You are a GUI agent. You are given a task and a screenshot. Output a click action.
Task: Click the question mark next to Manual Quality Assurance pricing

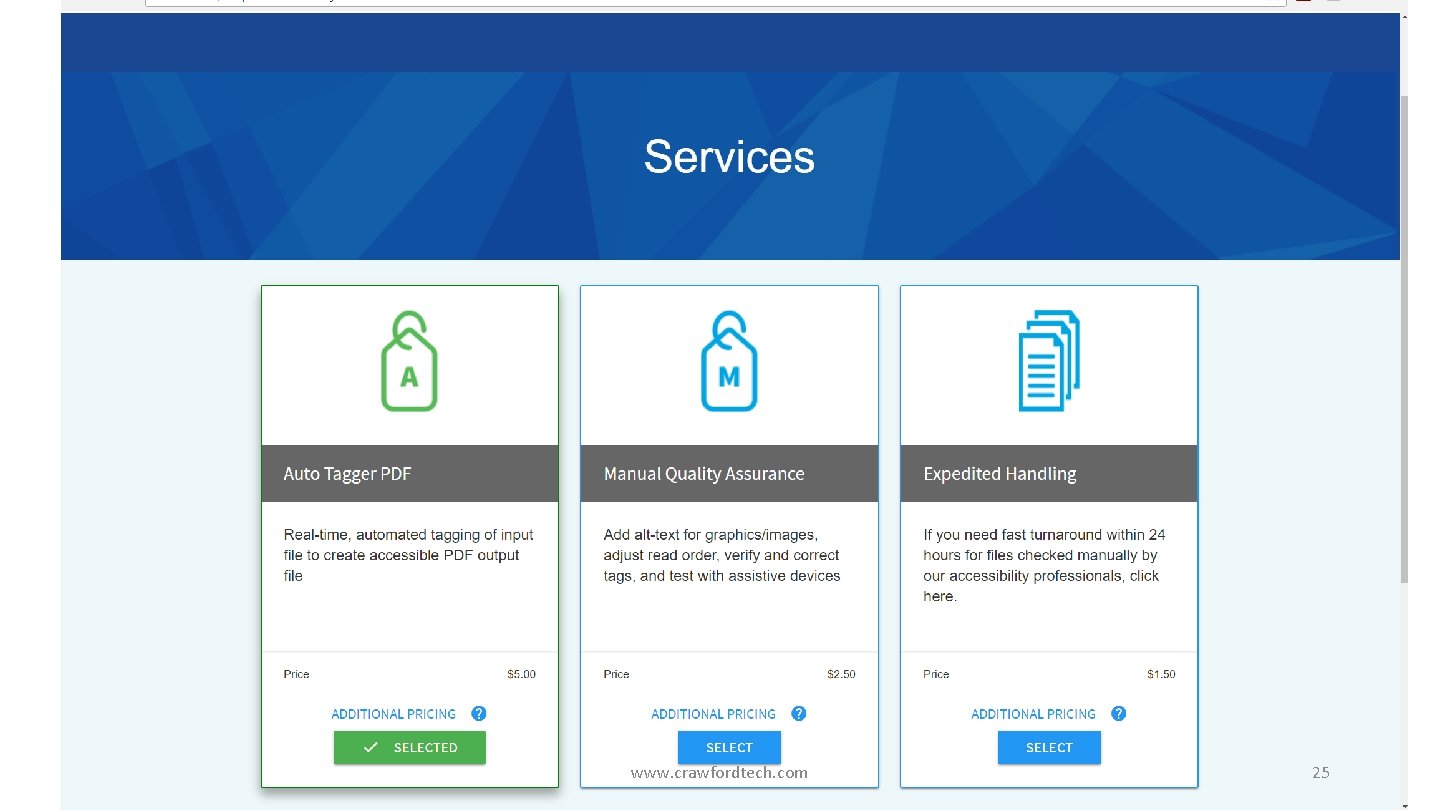798,713
